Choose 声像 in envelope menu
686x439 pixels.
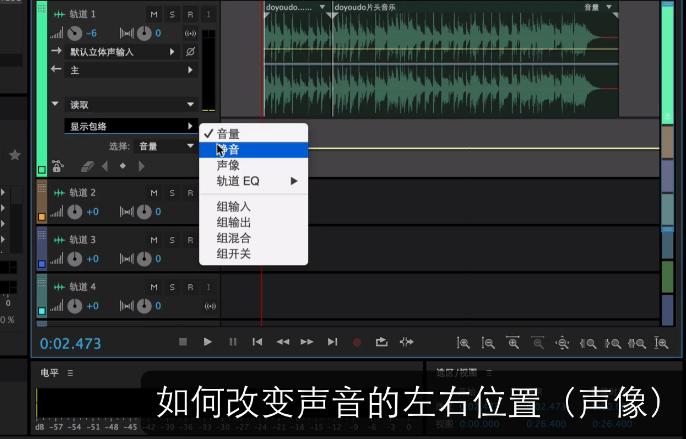(254, 165)
